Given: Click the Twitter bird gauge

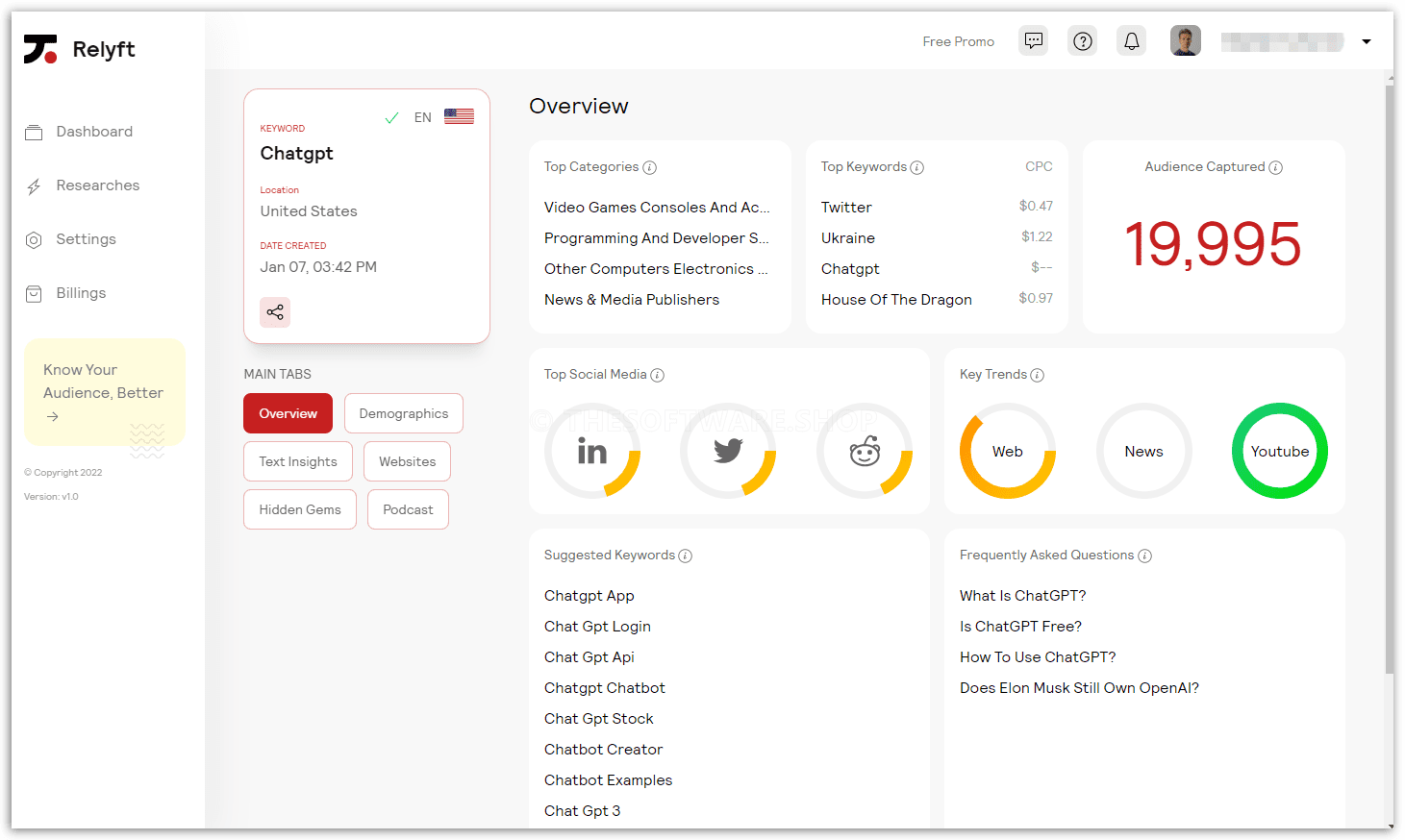Looking at the screenshot, I should pyautogui.click(x=728, y=451).
